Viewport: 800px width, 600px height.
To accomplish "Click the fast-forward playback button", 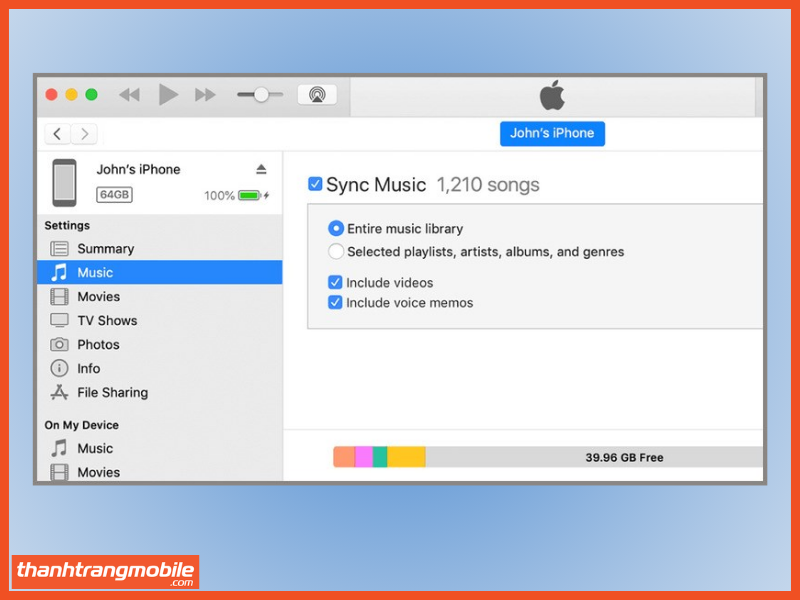I will (205, 95).
